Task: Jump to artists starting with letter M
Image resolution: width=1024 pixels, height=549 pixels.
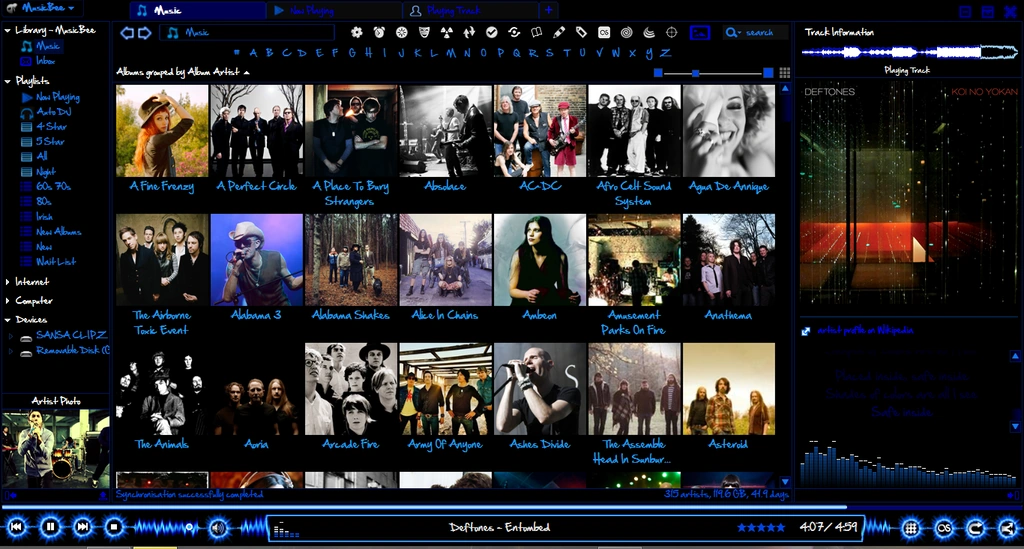Action: [x=450, y=53]
